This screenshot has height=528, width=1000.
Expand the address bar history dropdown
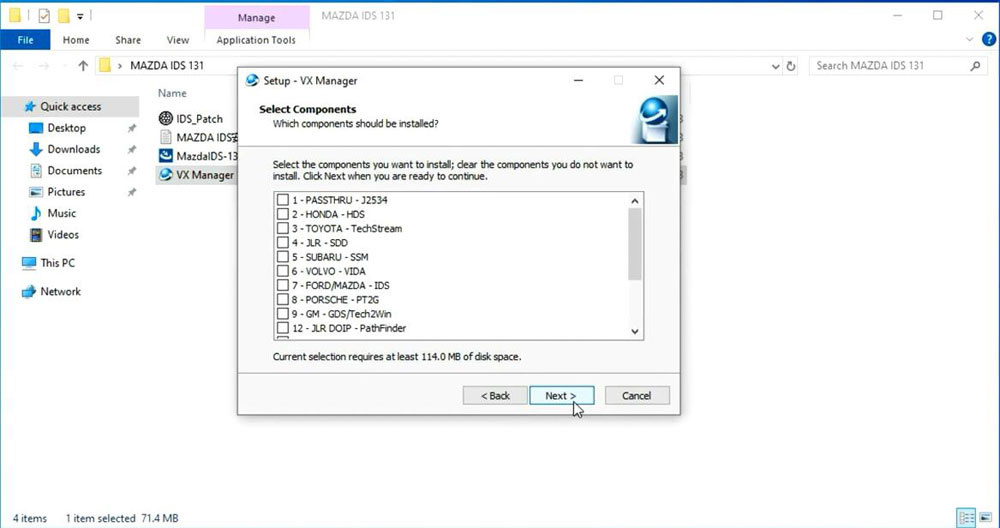[776, 66]
